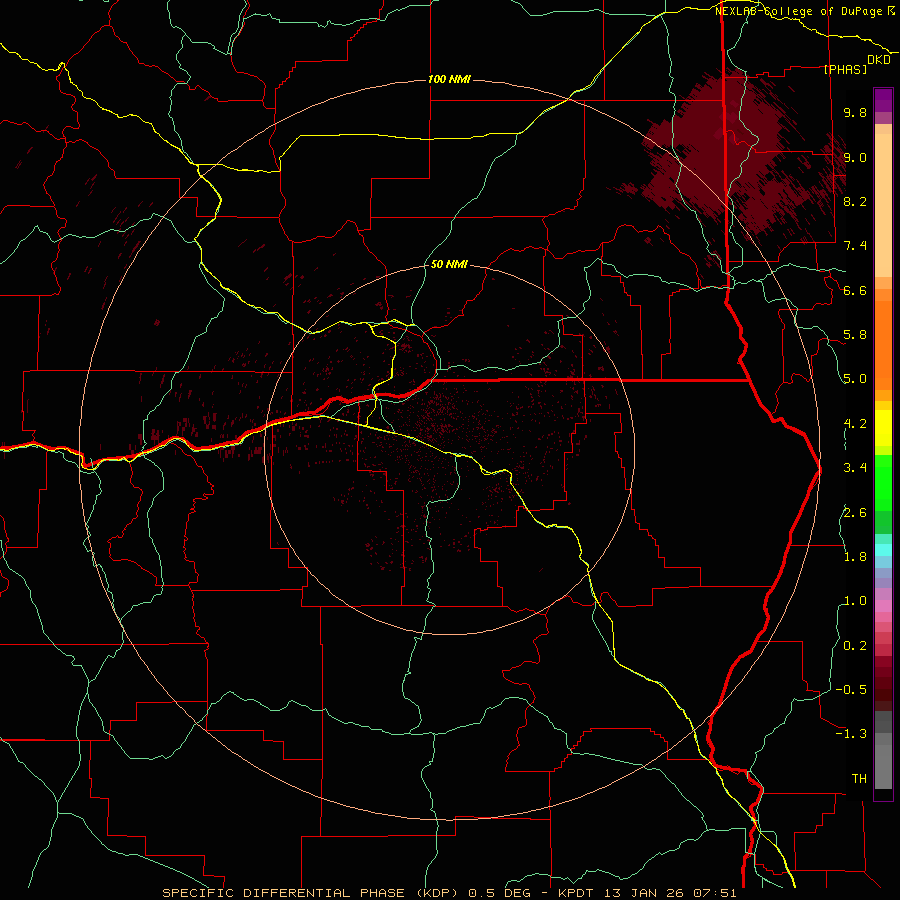Select the -1.3 scale label
The image size is (900, 900).
click(851, 734)
